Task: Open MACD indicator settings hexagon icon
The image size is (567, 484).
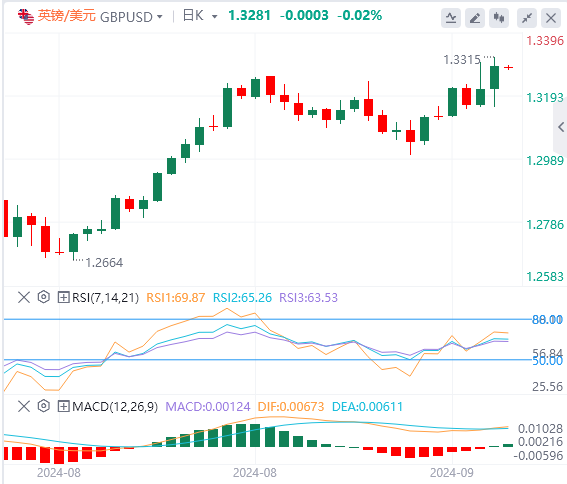Action: [x=43, y=406]
